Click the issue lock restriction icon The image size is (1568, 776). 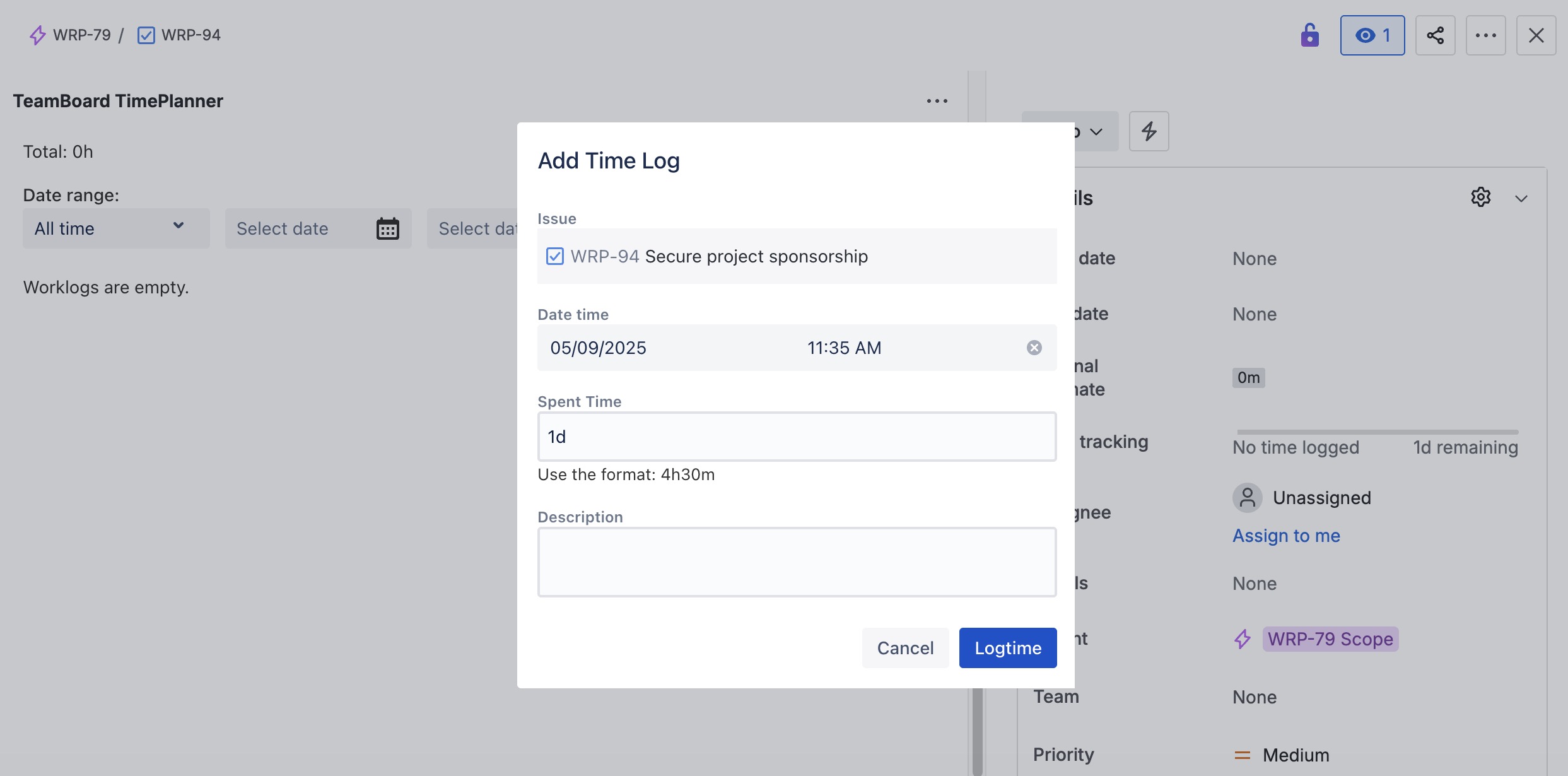click(1309, 35)
